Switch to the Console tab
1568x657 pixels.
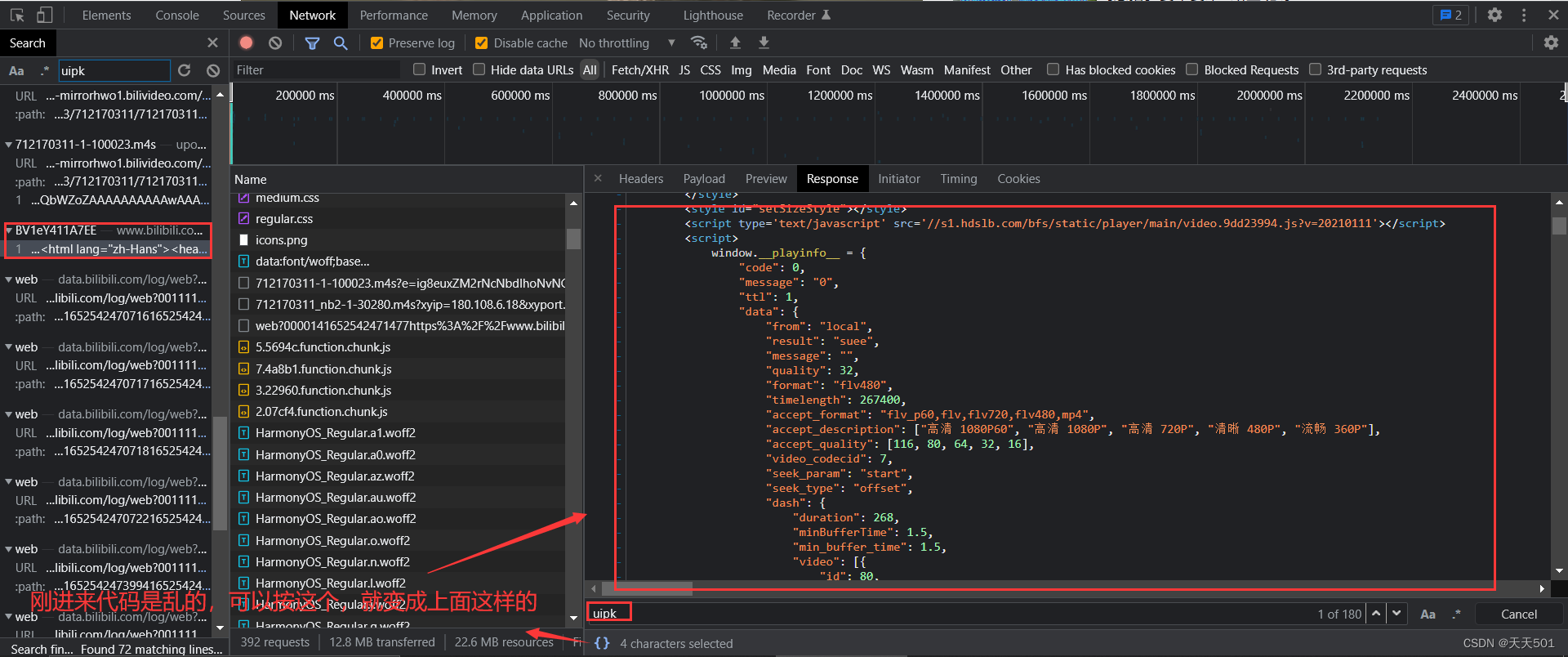tap(177, 15)
